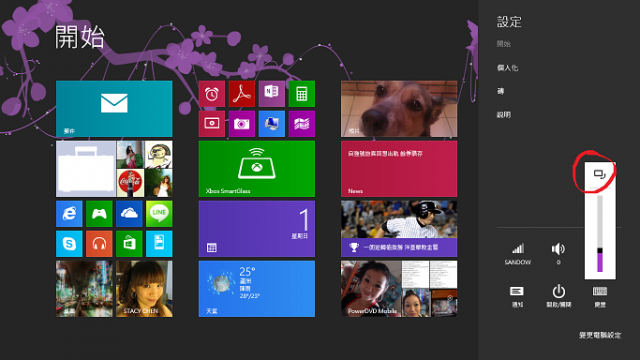
Task: Open the 說明 (Help) settings entry
Action: pos(504,115)
